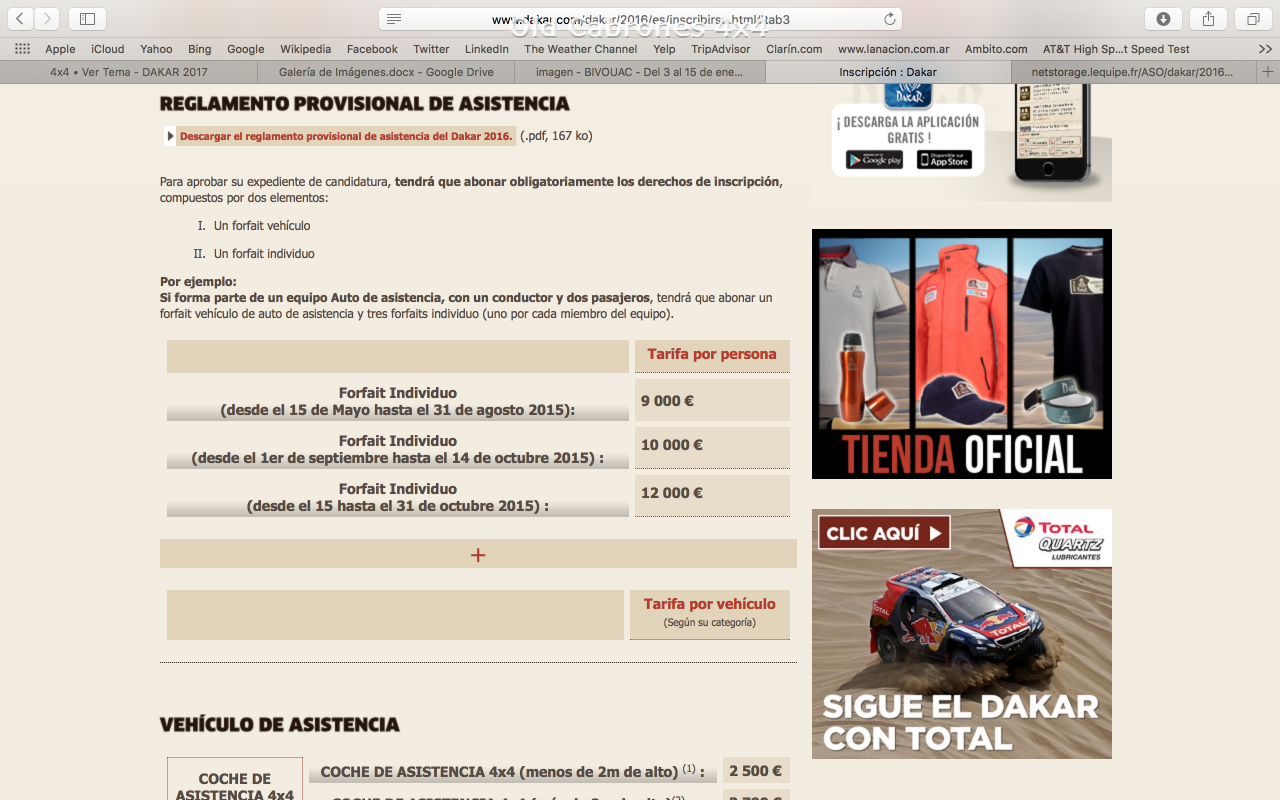Switch to the Galería de Imágenes.docx tab
The image size is (1280, 800).
pyautogui.click(x=386, y=72)
